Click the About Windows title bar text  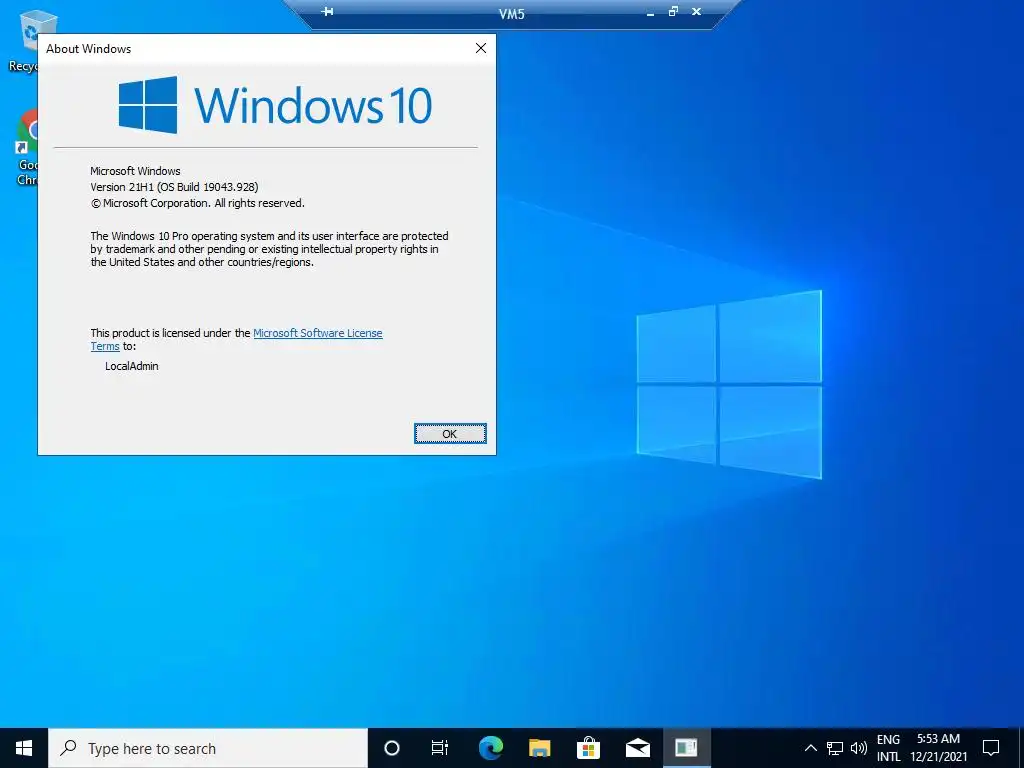tap(88, 49)
